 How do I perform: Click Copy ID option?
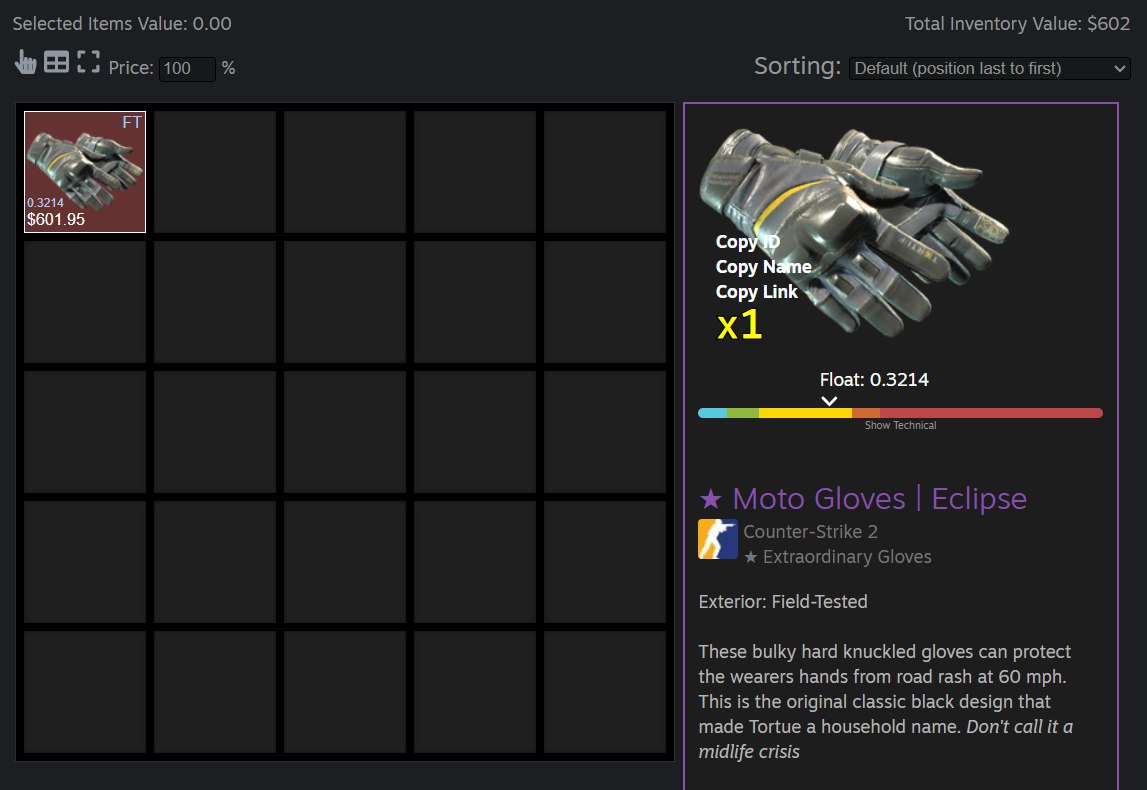[747, 242]
